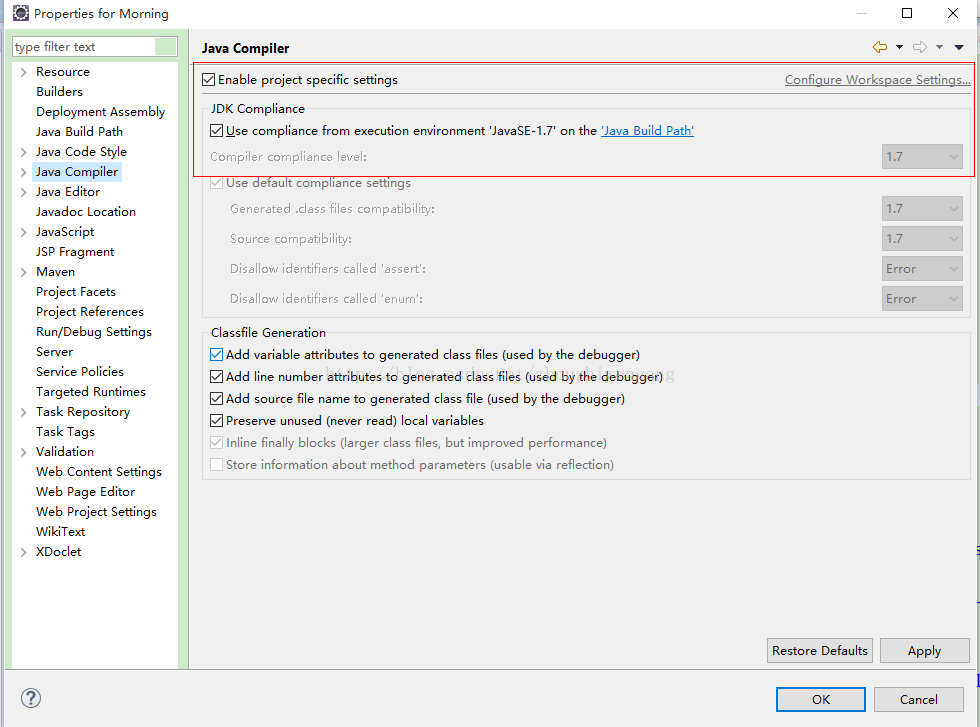980x727 pixels.
Task: Click the help question mark icon
Action: click(x=31, y=698)
